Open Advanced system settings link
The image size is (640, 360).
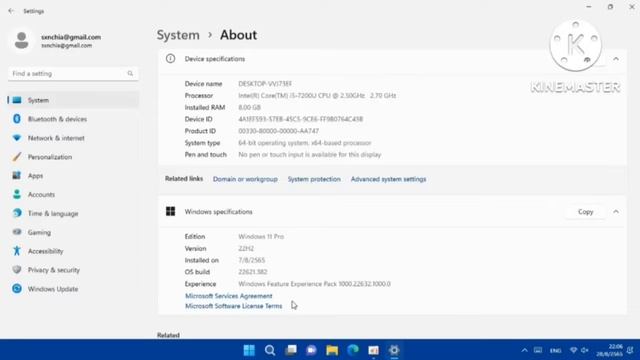388,179
